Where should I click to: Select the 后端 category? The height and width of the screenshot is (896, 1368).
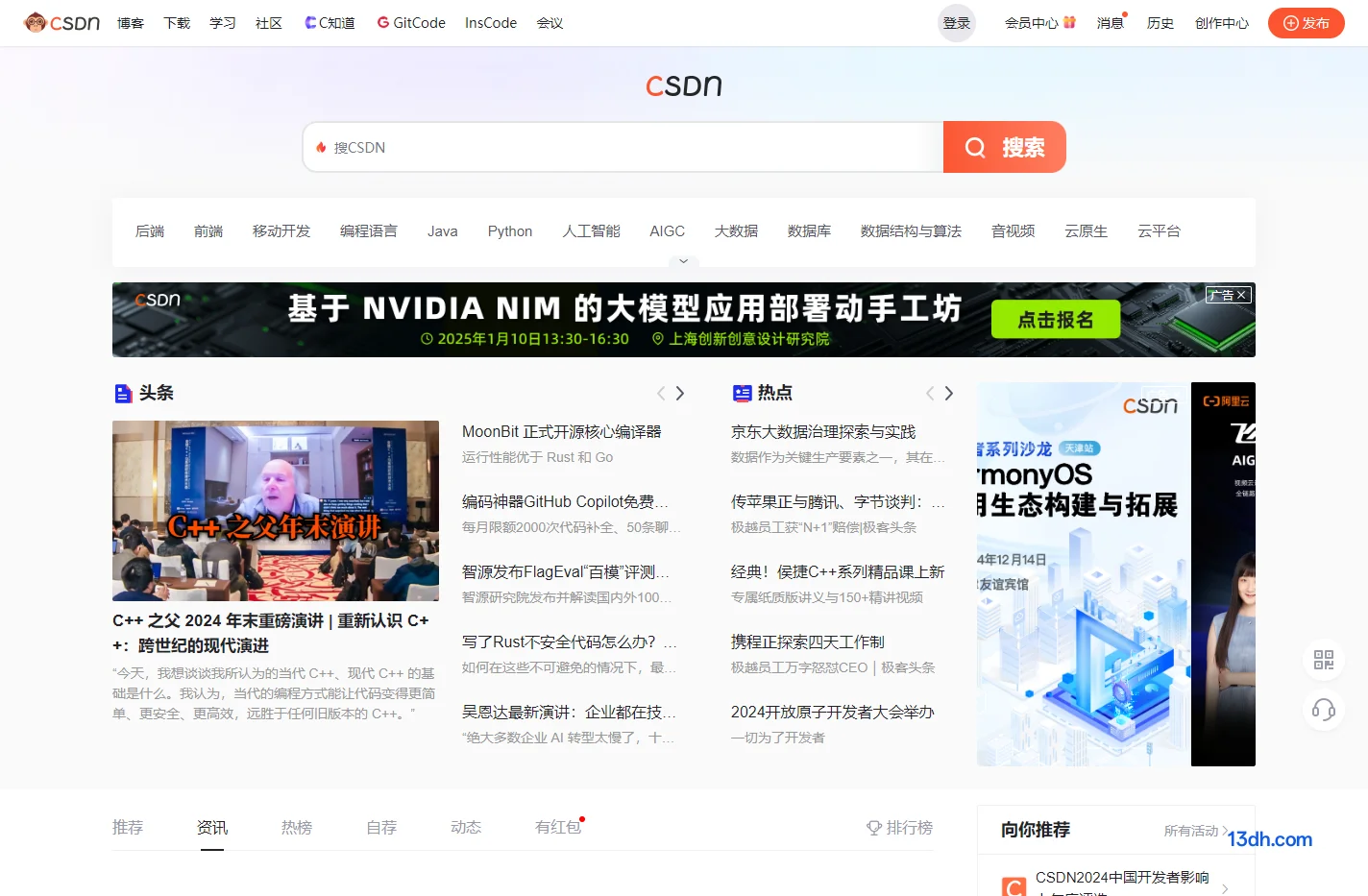coord(150,231)
